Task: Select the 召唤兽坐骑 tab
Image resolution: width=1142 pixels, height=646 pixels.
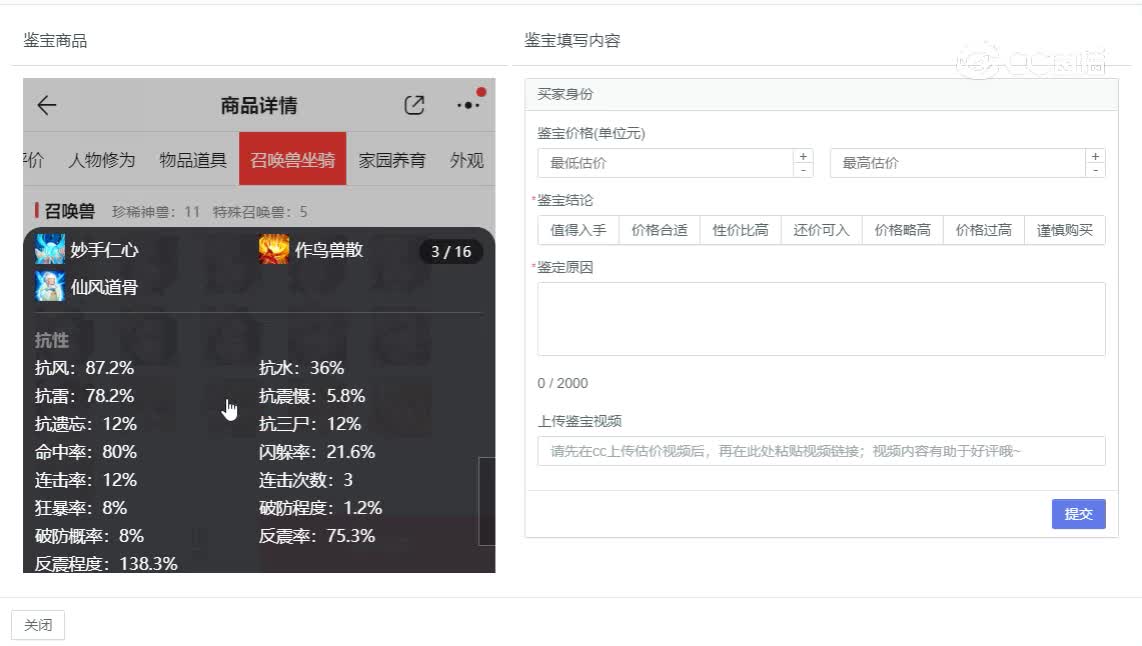Action: (293, 159)
